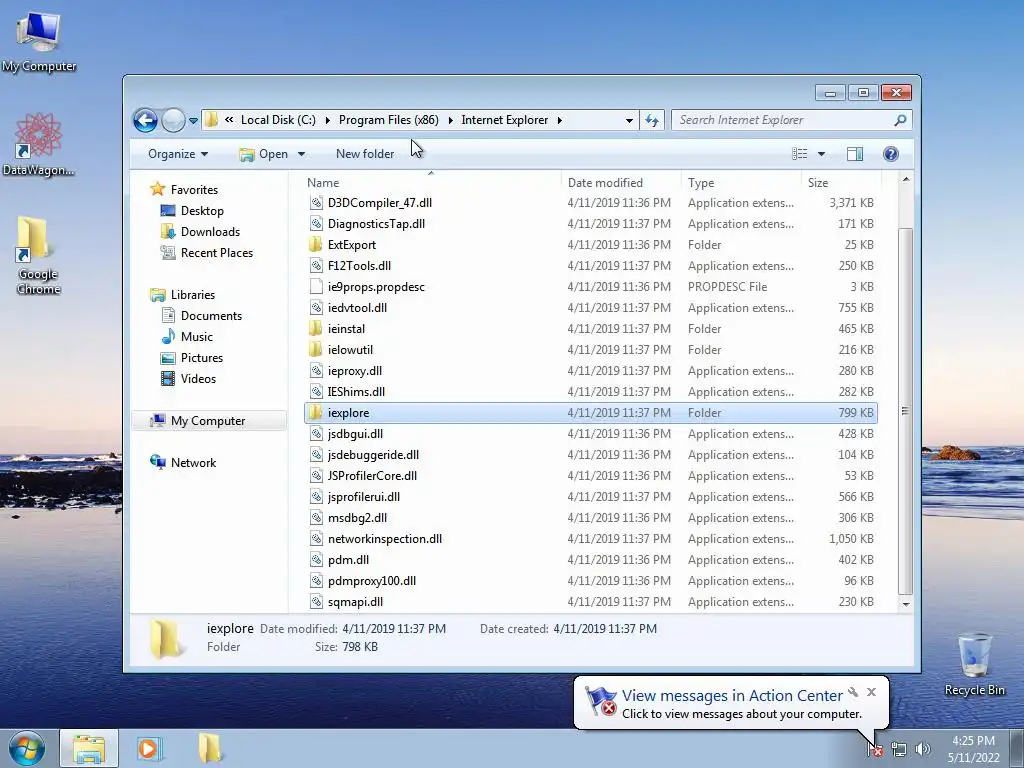Open the Music library

pyautogui.click(x=197, y=337)
